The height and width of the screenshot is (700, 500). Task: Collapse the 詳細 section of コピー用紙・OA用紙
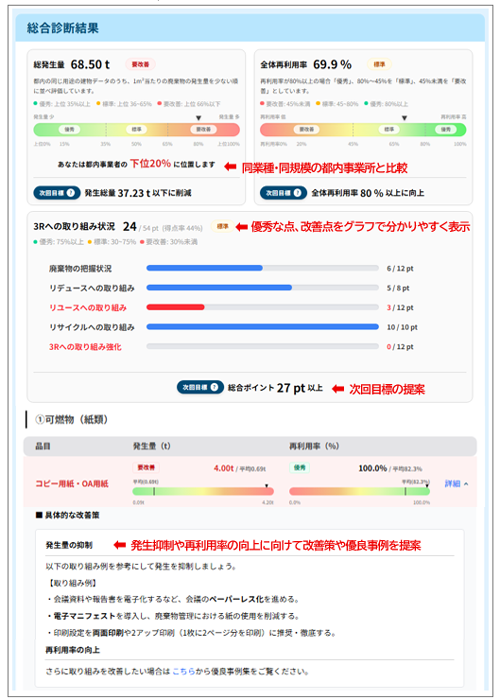tap(456, 484)
